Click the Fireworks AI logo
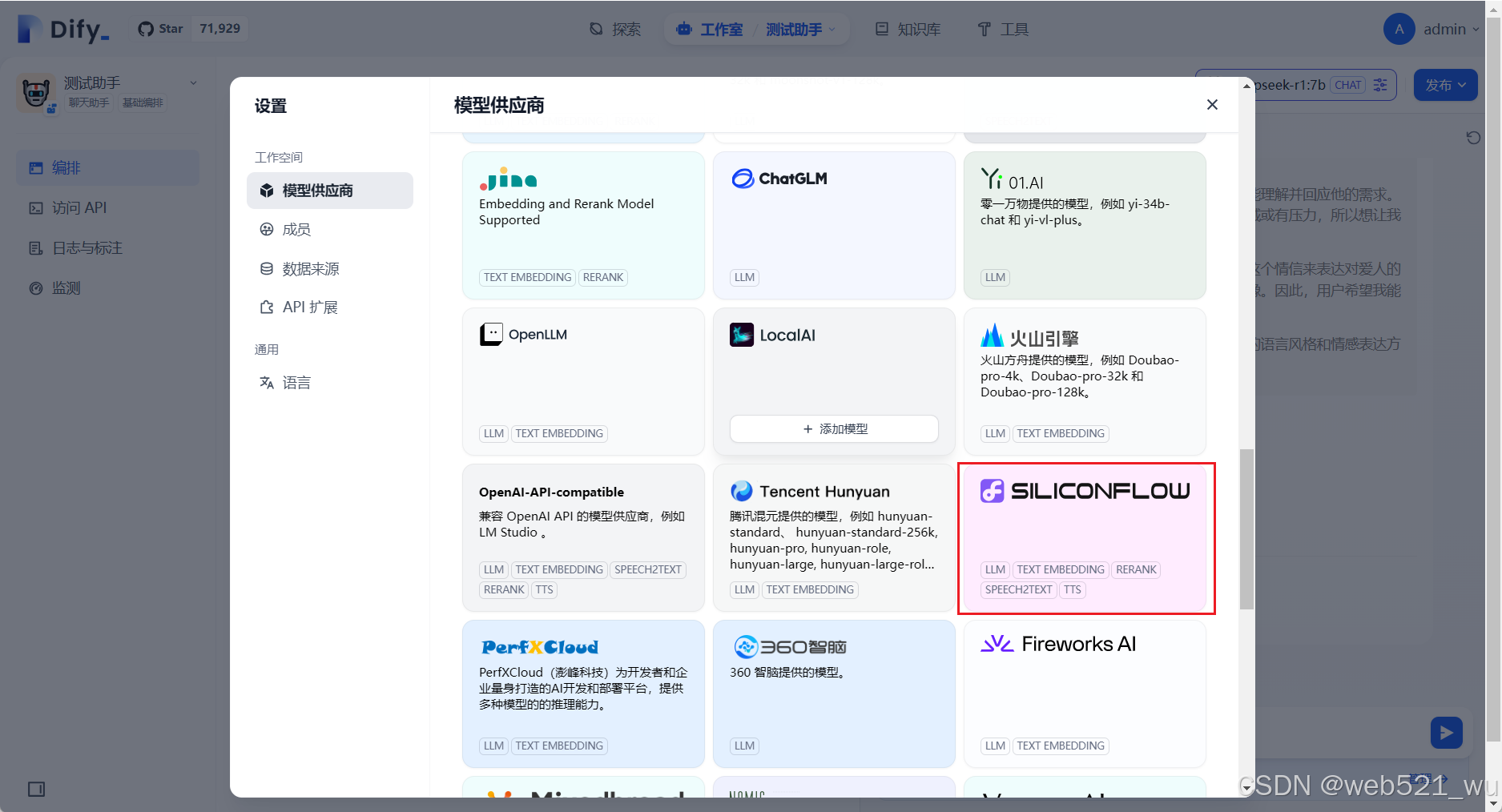This screenshot has height=812, width=1502. (x=1057, y=644)
